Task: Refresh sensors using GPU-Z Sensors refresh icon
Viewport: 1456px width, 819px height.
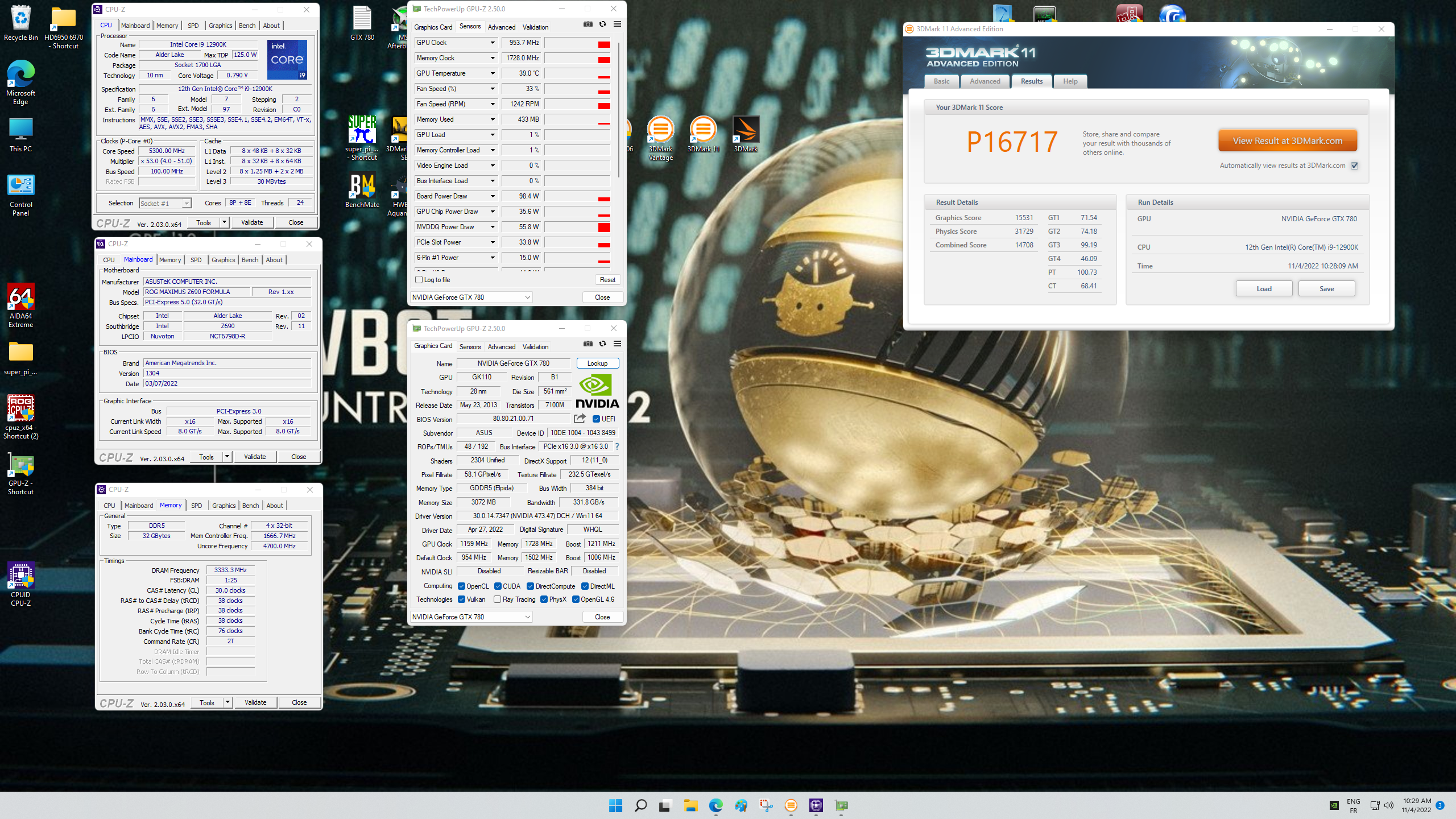Action: pos(602,24)
